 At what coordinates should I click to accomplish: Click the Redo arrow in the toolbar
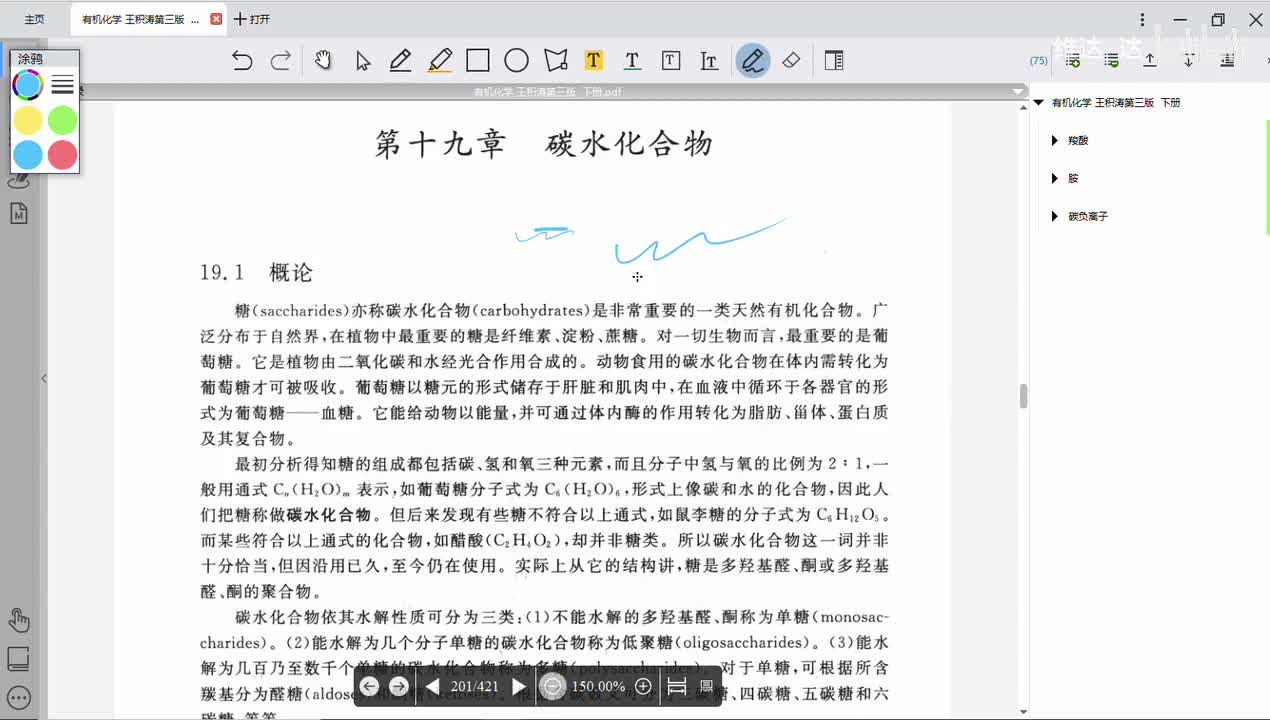[x=281, y=61]
